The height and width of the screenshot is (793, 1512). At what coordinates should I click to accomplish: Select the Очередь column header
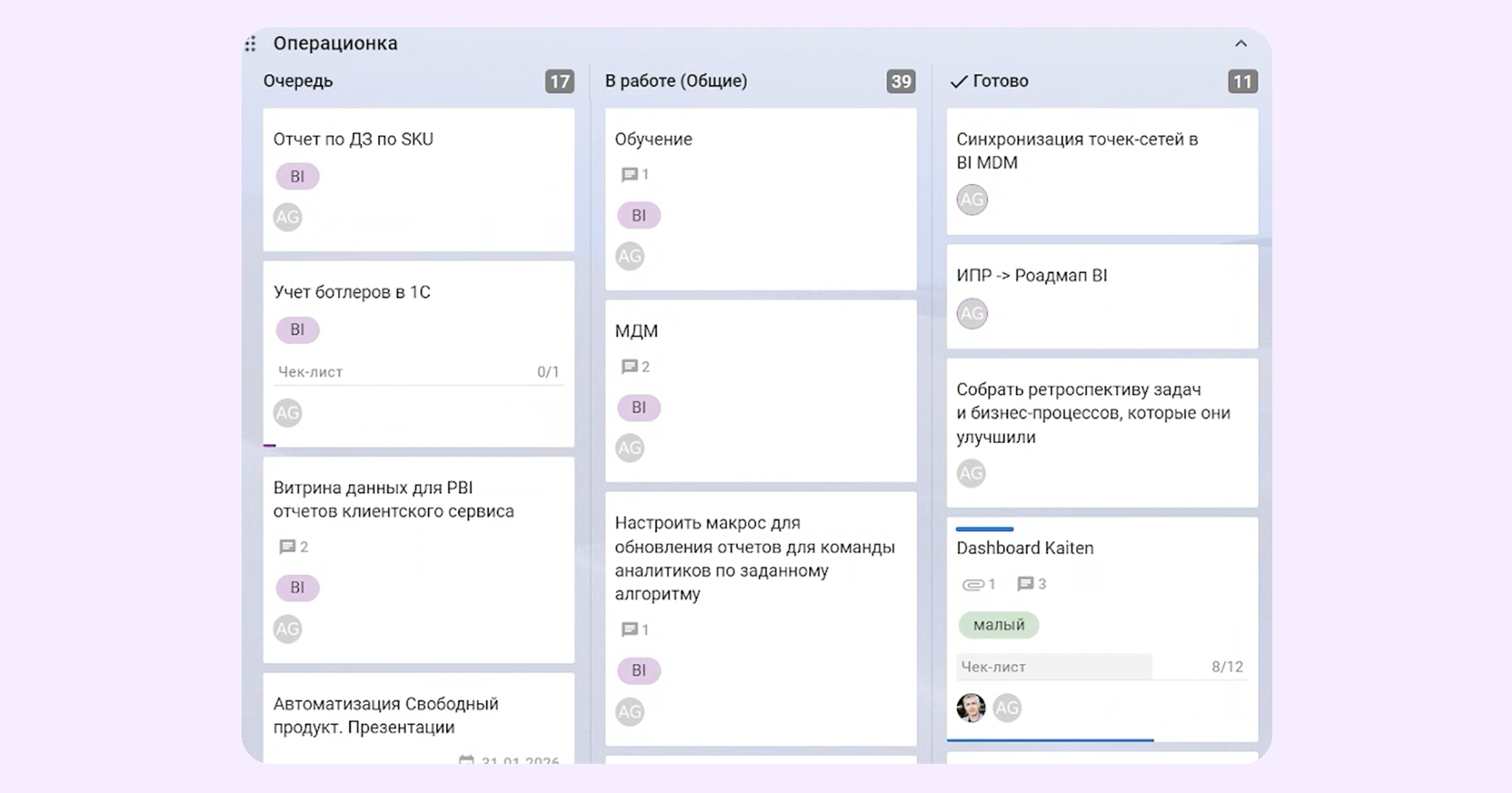point(298,81)
